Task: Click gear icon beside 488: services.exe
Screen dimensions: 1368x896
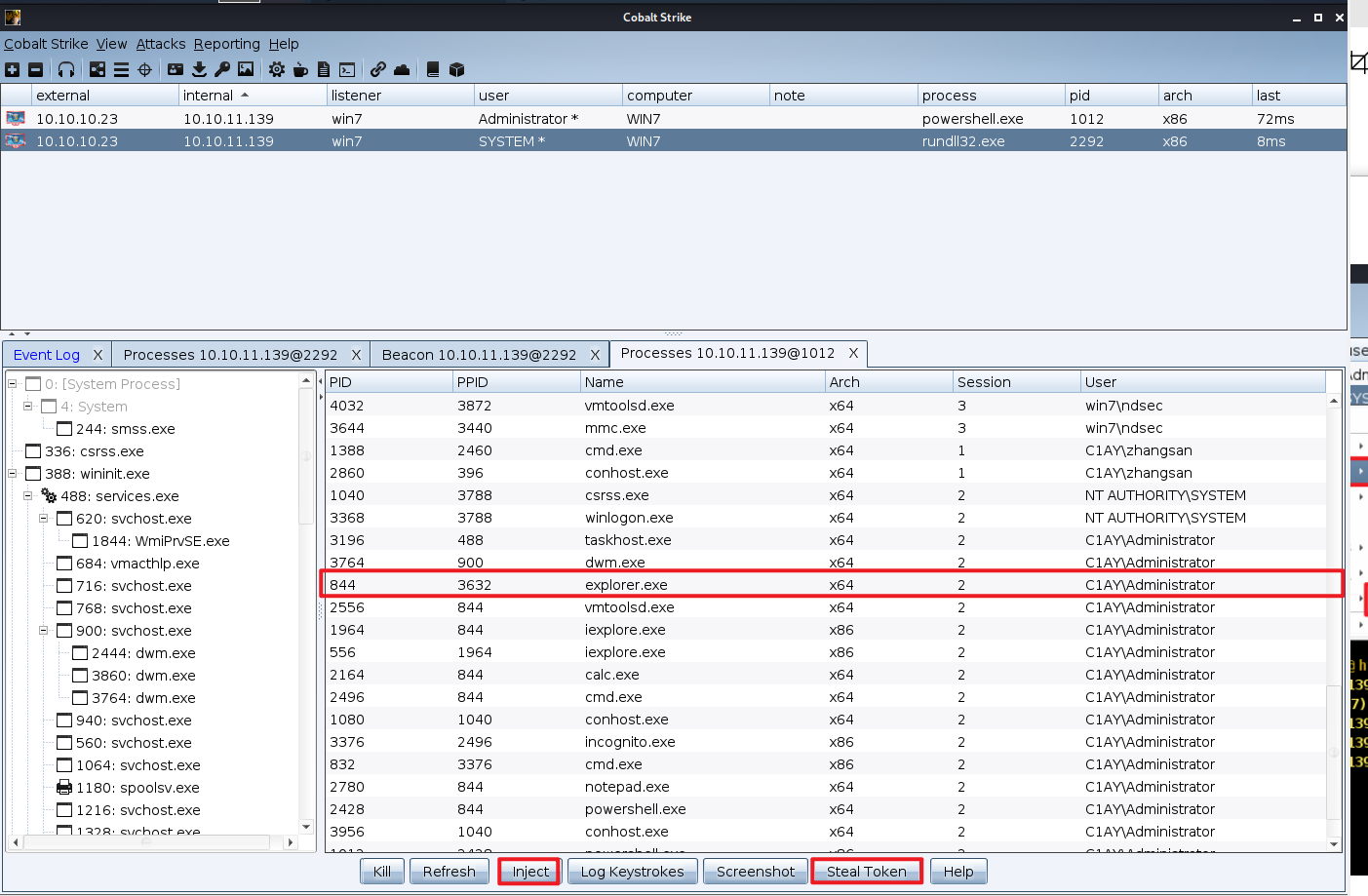Action: pyautogui.click(x=49, y=495)
